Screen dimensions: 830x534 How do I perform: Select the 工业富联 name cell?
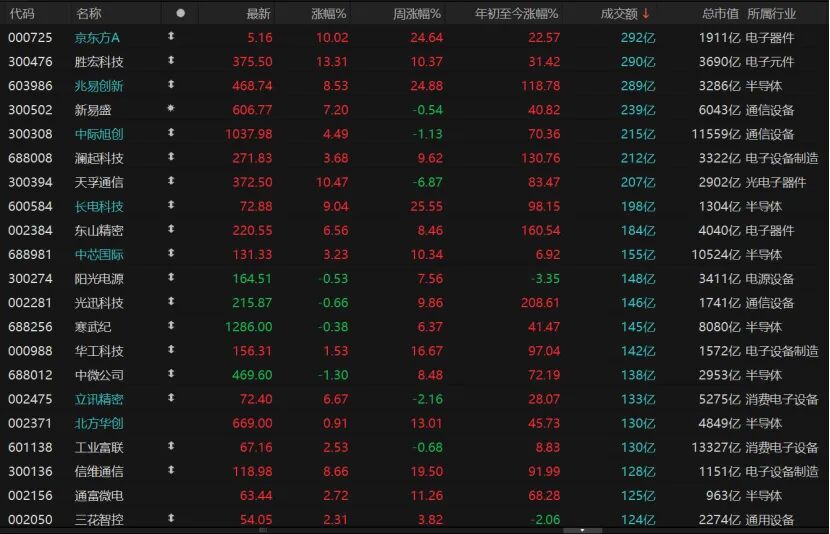(x=99, y=448)
